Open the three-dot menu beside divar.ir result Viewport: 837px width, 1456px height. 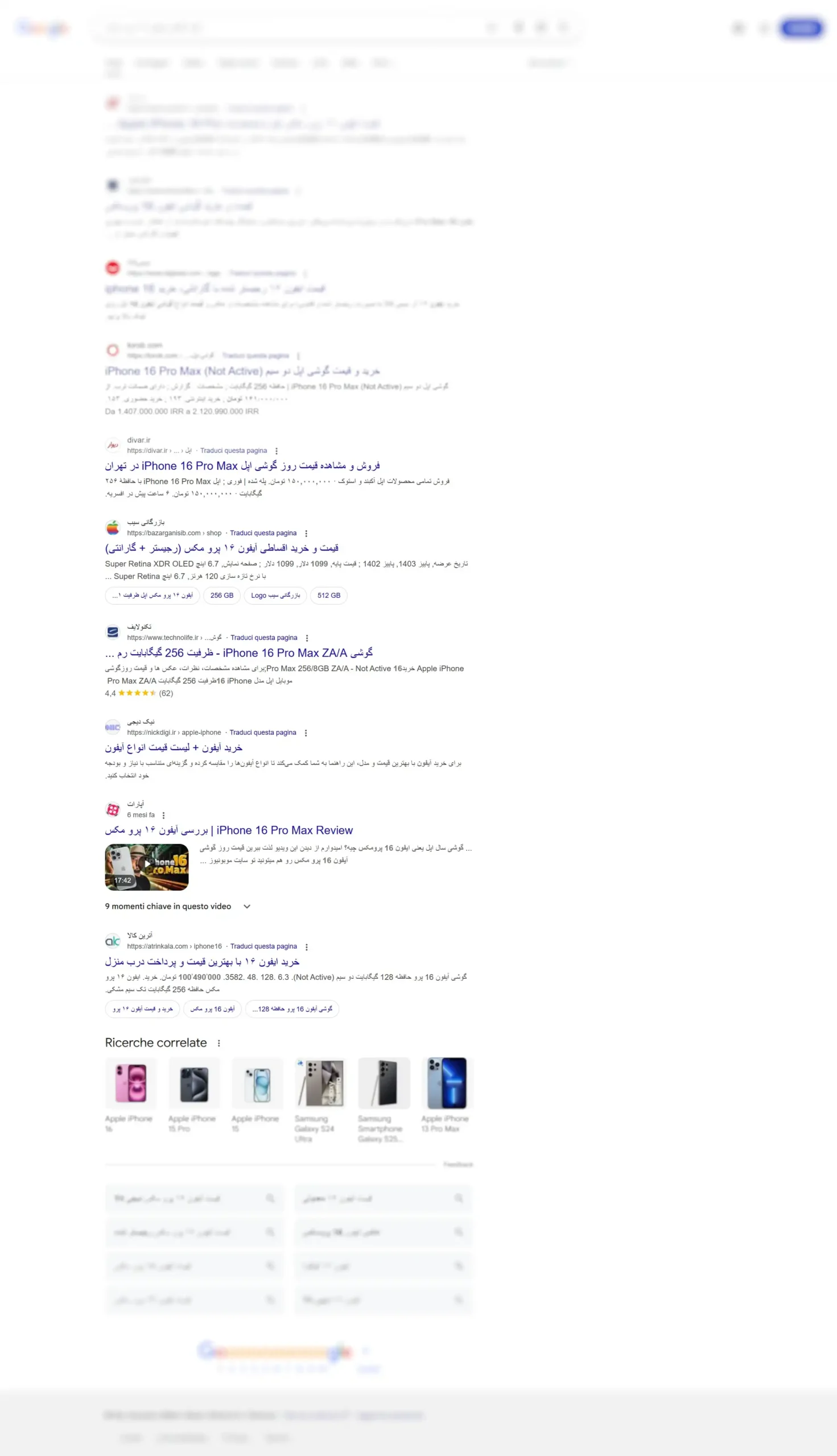(x=277, y=451)
